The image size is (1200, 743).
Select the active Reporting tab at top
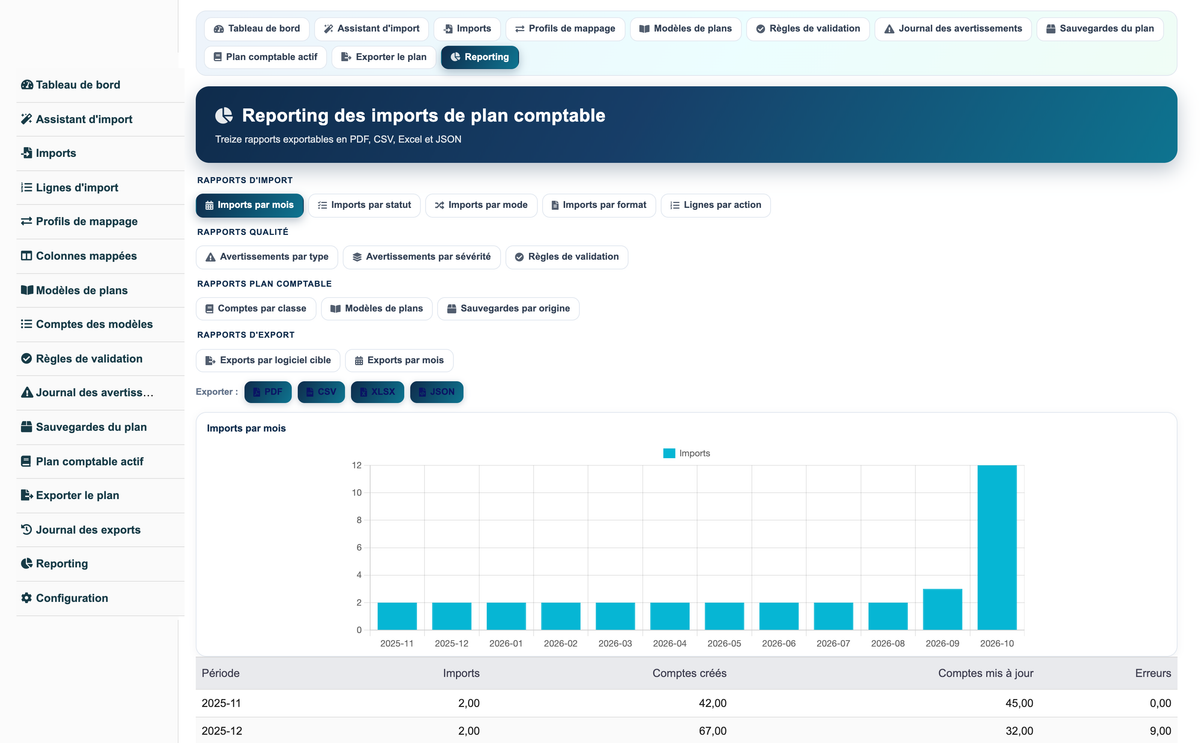480,57
